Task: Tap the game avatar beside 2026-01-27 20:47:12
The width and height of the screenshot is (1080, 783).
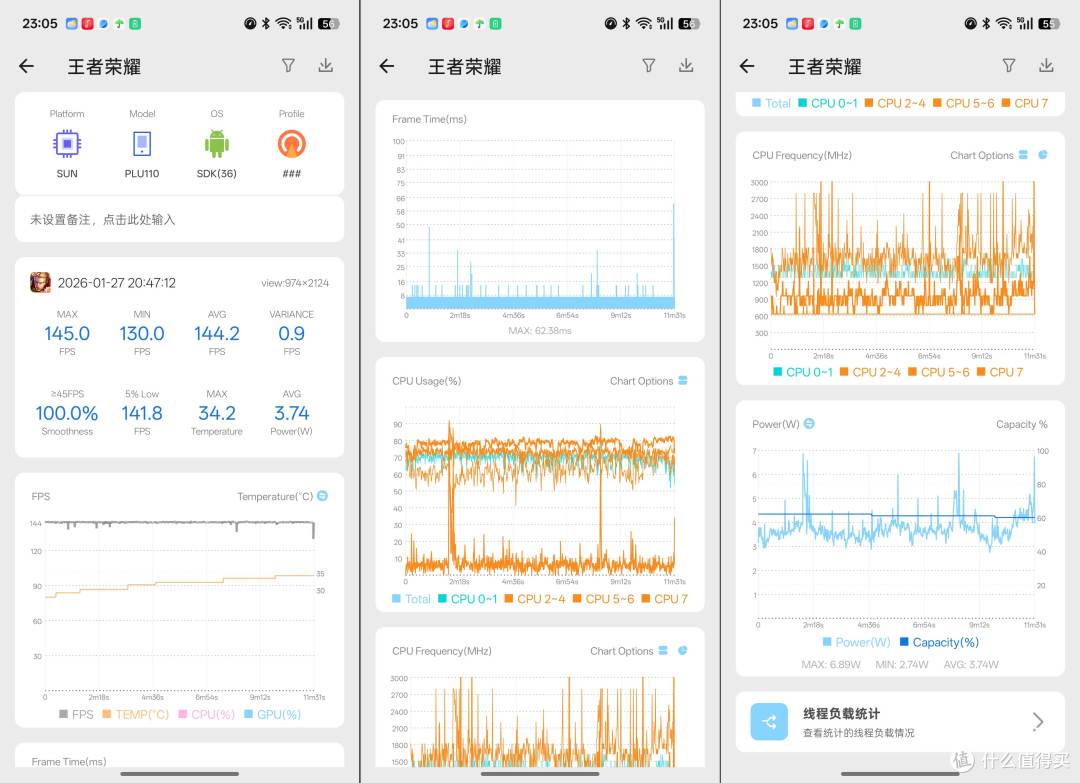Action: [40, 282]
